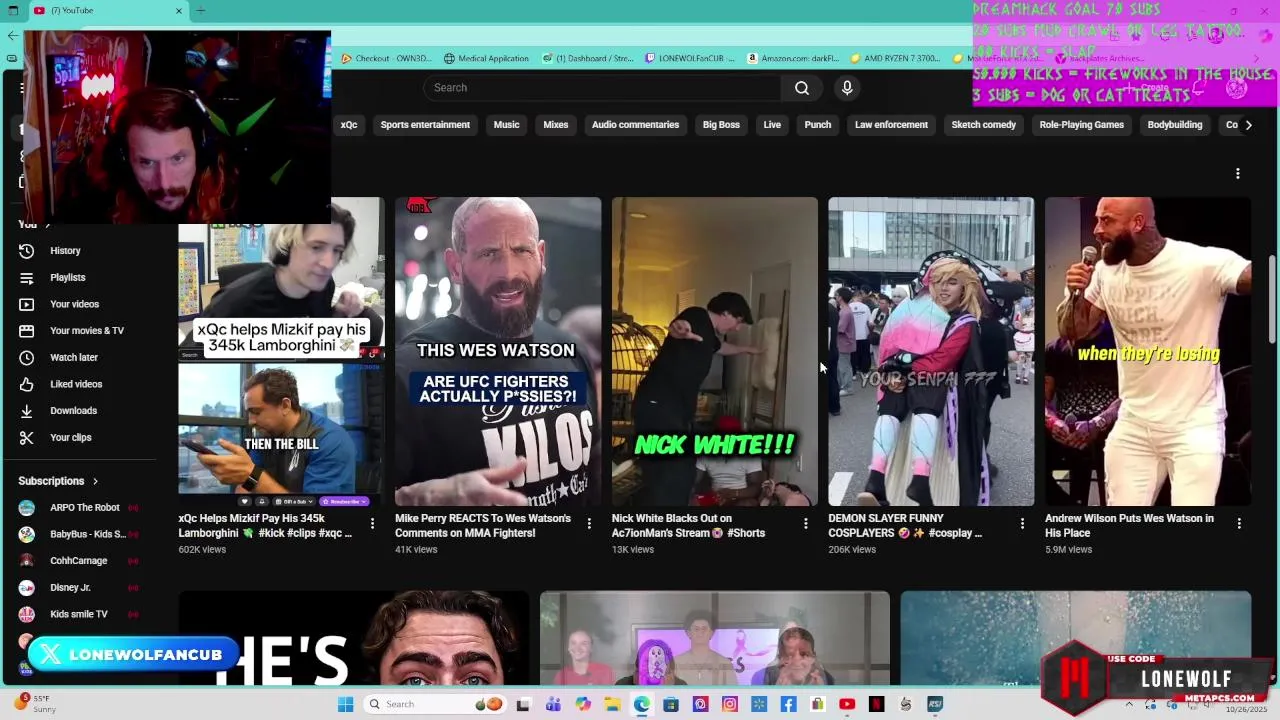Open Task View on the taskbar
The image size is (1280, 720).
coord(523,704)
